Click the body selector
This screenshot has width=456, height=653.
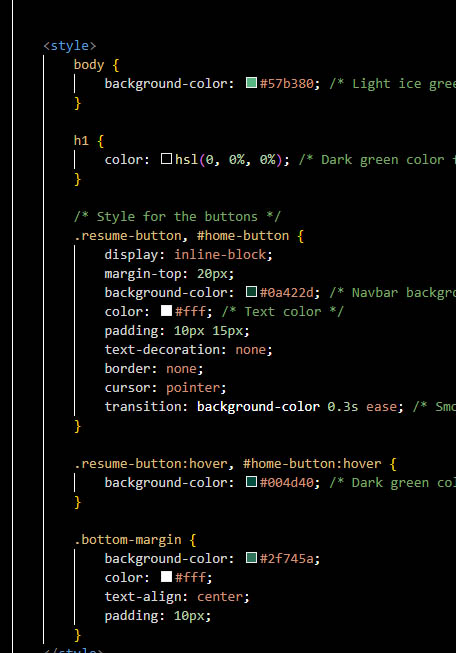[x=89, y=65]
